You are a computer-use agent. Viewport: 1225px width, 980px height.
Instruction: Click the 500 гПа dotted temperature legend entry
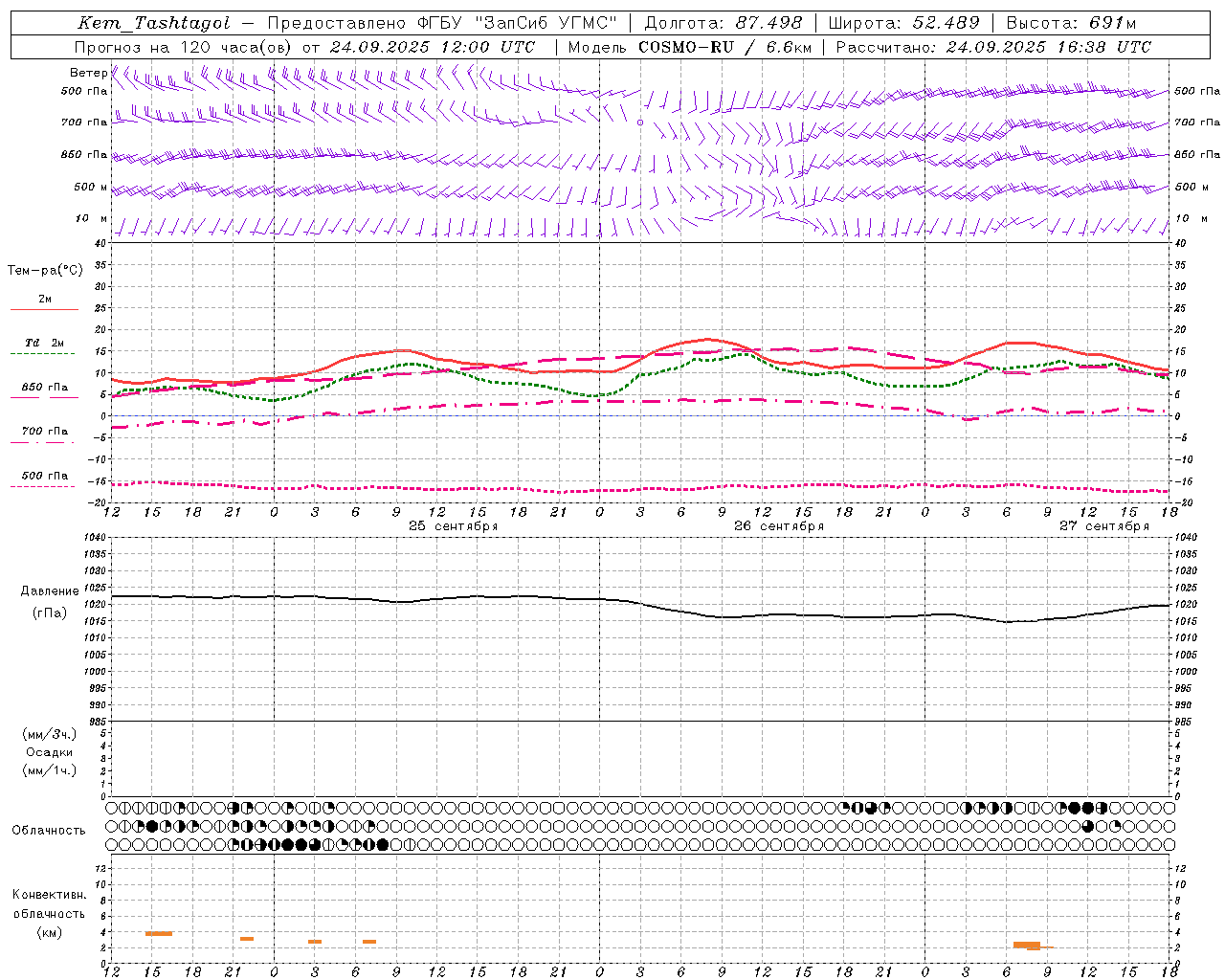pyautogui.click(x=45, y=479)
